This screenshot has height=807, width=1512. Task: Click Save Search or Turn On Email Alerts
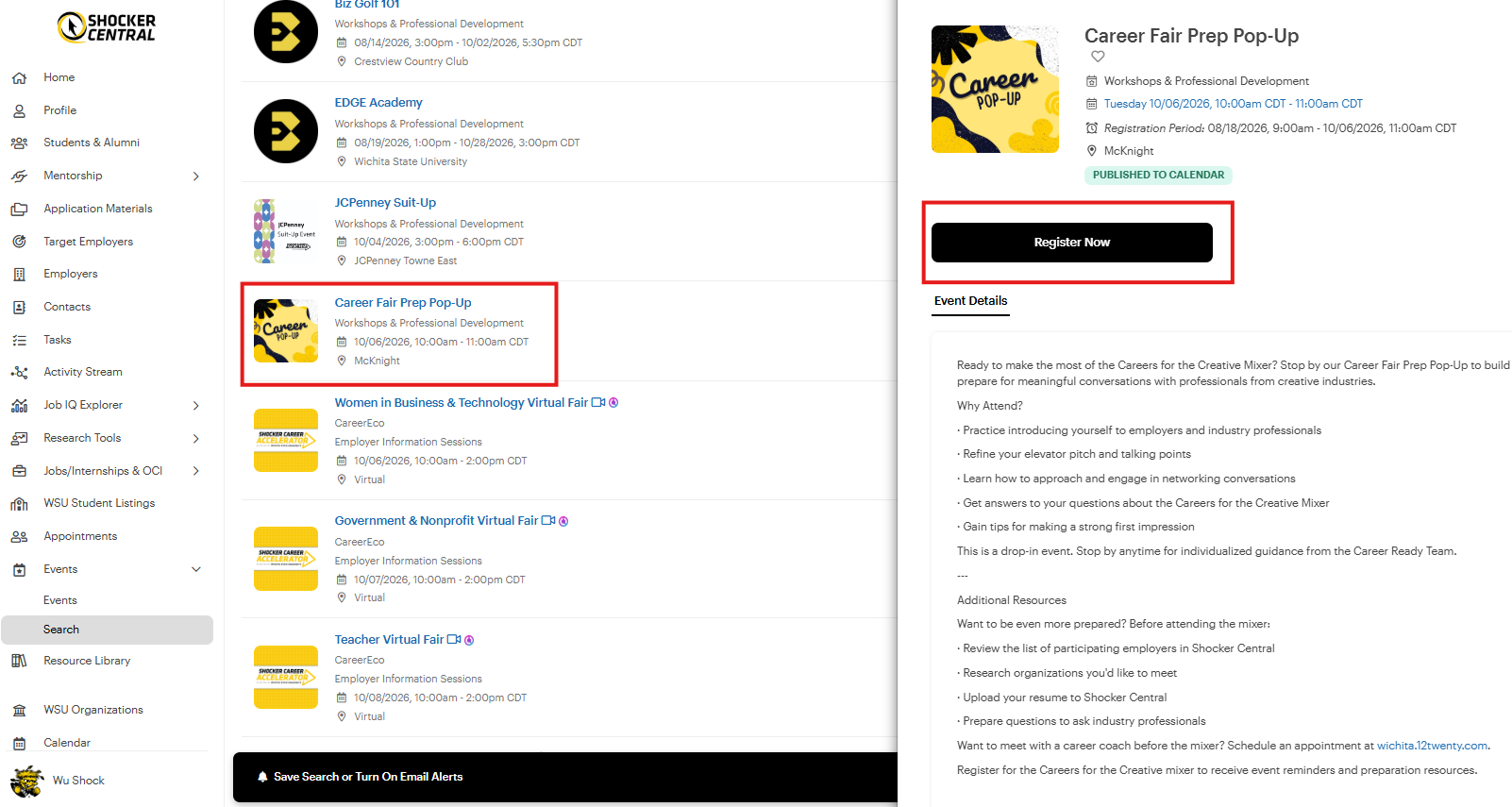(368, 777)
